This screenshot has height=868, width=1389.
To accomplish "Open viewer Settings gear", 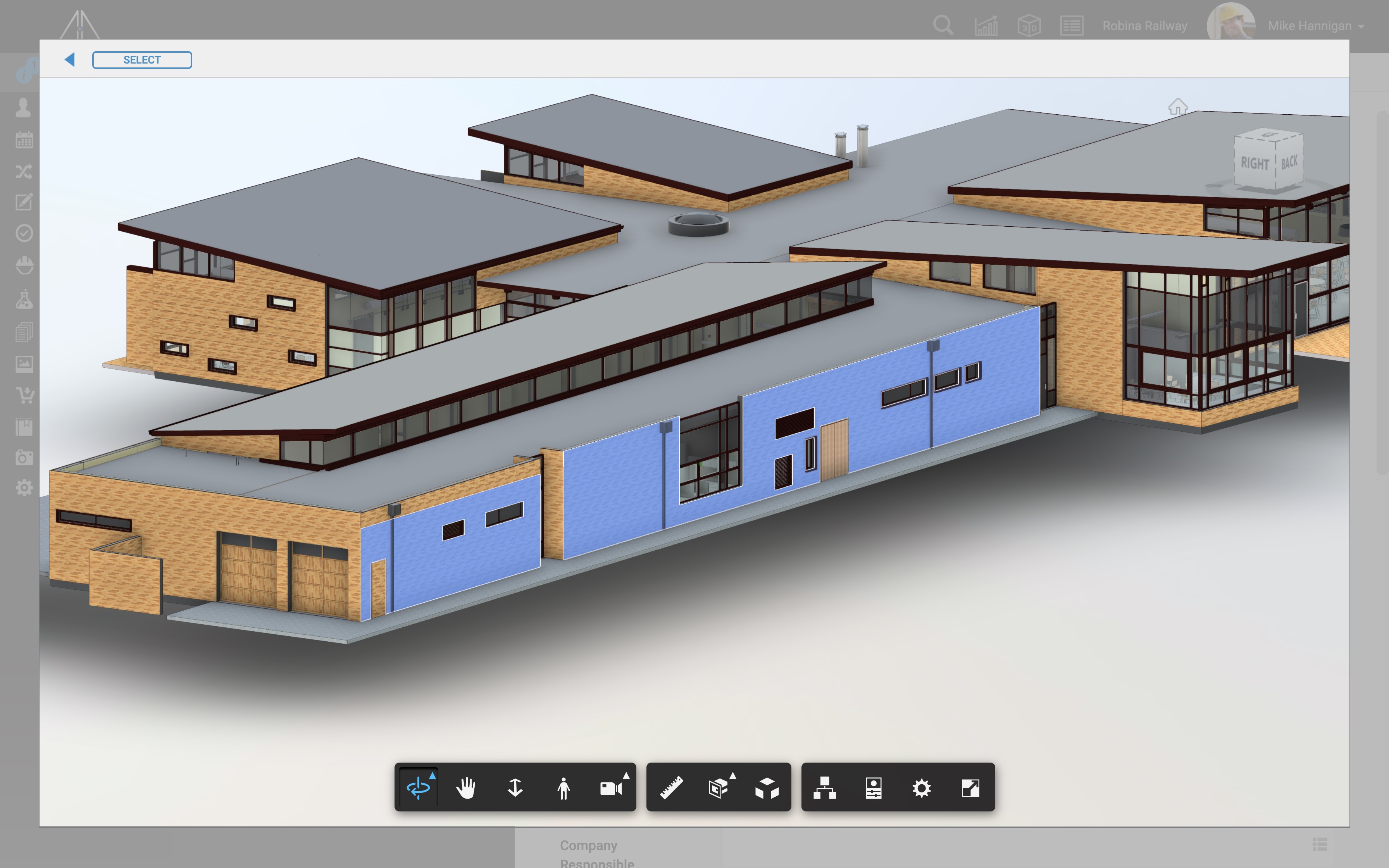I will [x=921, y=788].
